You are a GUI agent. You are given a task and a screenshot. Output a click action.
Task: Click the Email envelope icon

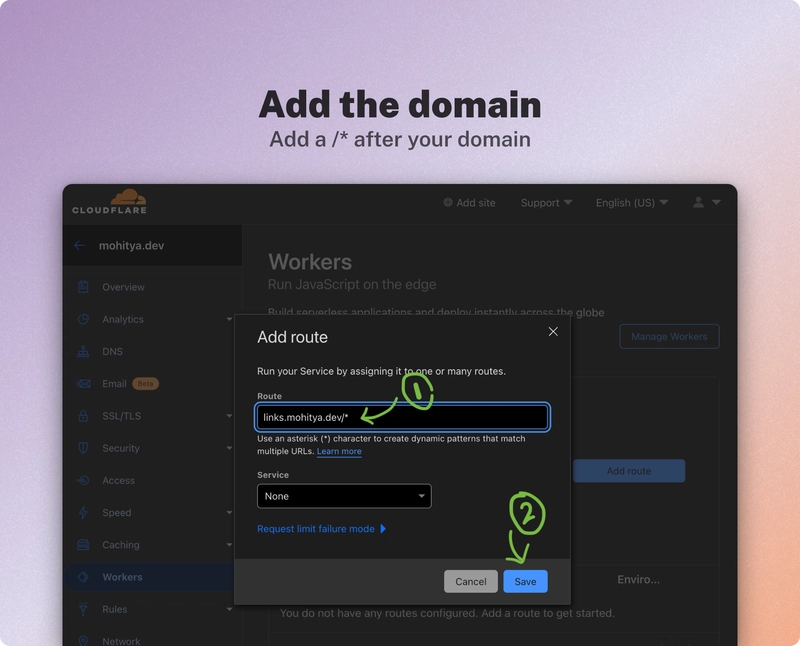click(83, 384)
